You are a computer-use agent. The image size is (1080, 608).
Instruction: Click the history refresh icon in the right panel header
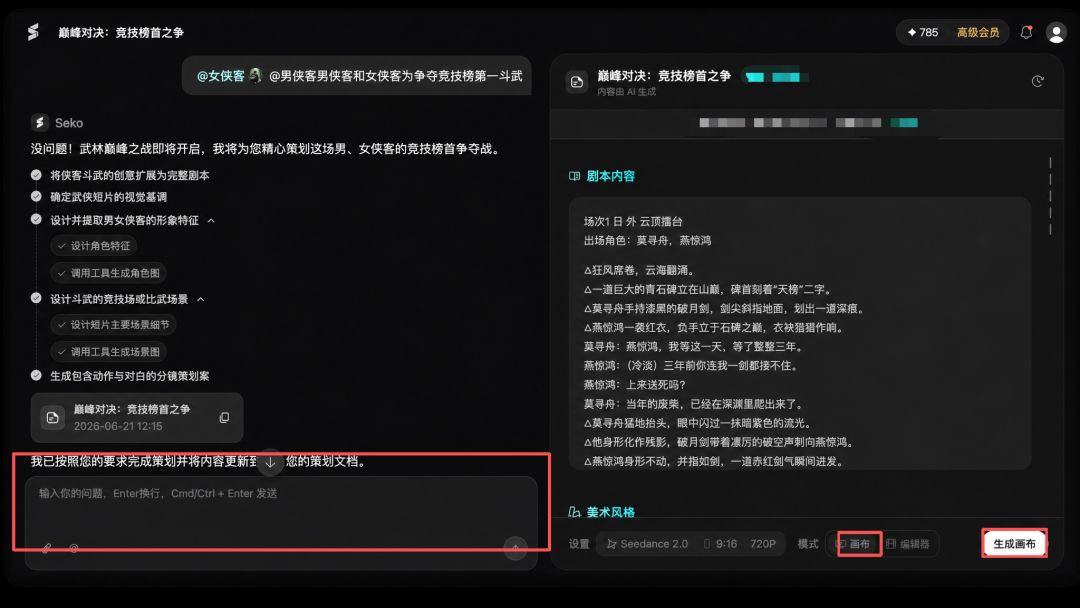tap(1037, 81)
